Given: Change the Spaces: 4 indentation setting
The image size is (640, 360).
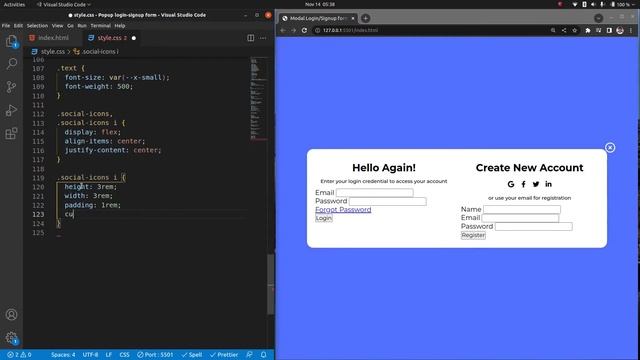Looking at the screenshot, I should click(x=63, y=355).
